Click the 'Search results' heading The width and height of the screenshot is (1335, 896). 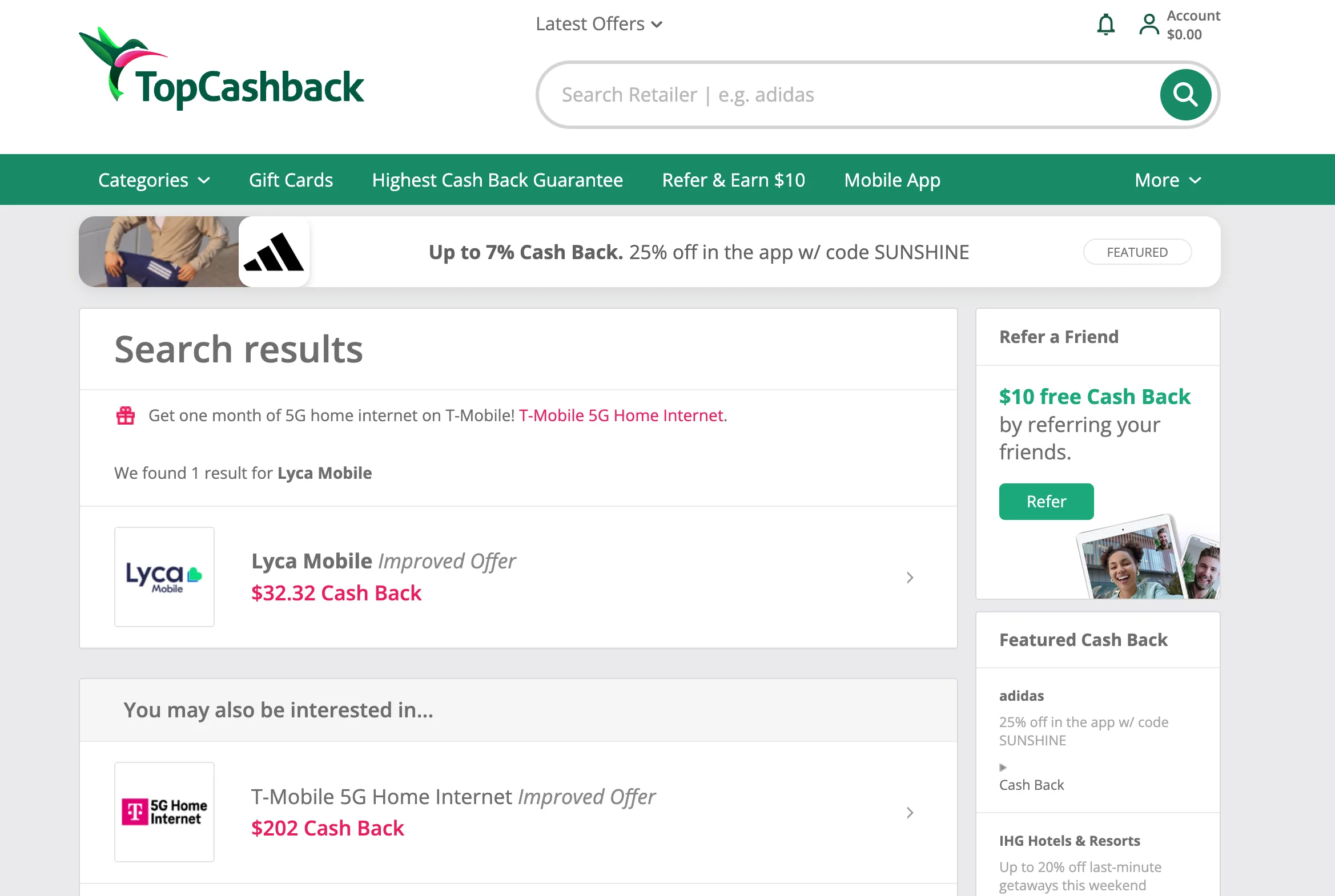(239, 349)
